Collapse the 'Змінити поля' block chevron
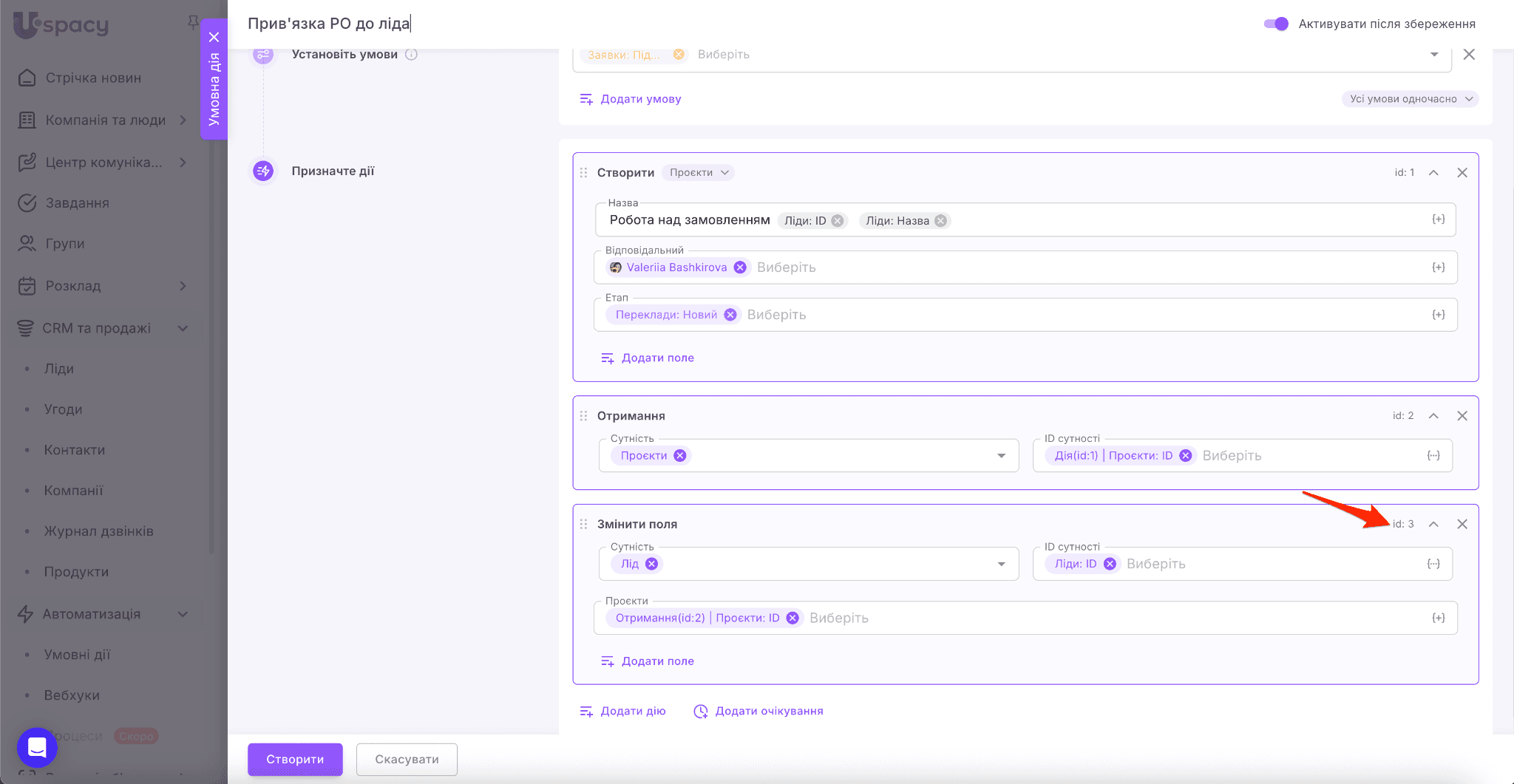 1433,524
